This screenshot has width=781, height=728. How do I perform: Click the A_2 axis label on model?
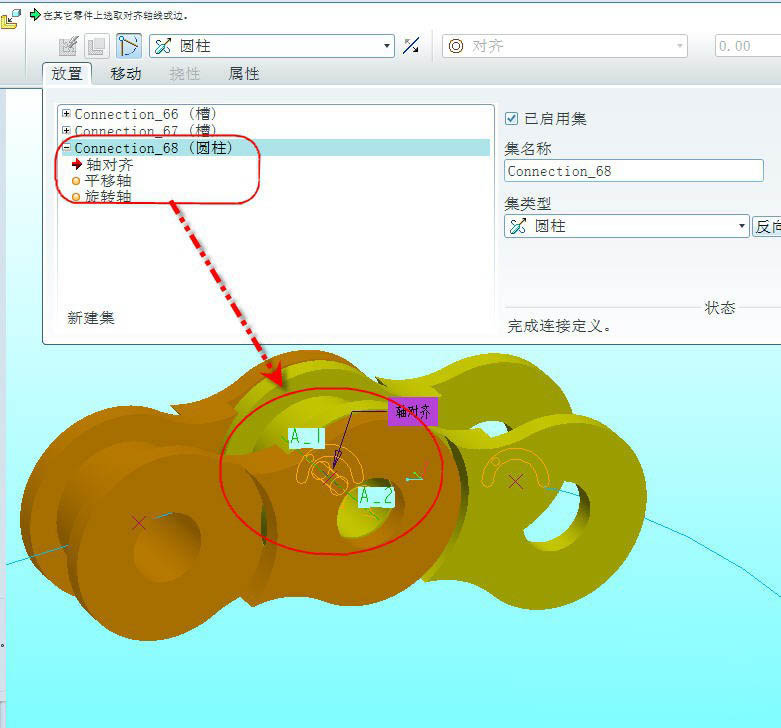click(377, 496)
